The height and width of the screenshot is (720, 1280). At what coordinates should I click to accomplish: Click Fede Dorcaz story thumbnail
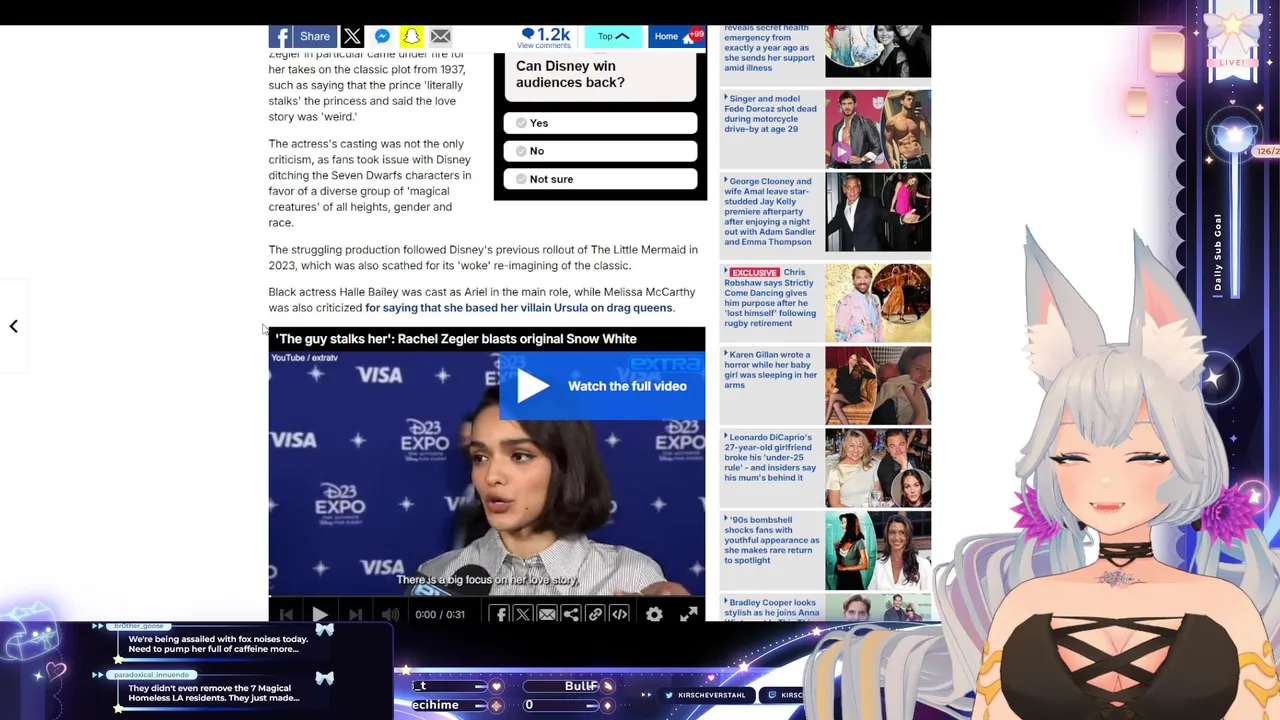(x=878, y=129)
